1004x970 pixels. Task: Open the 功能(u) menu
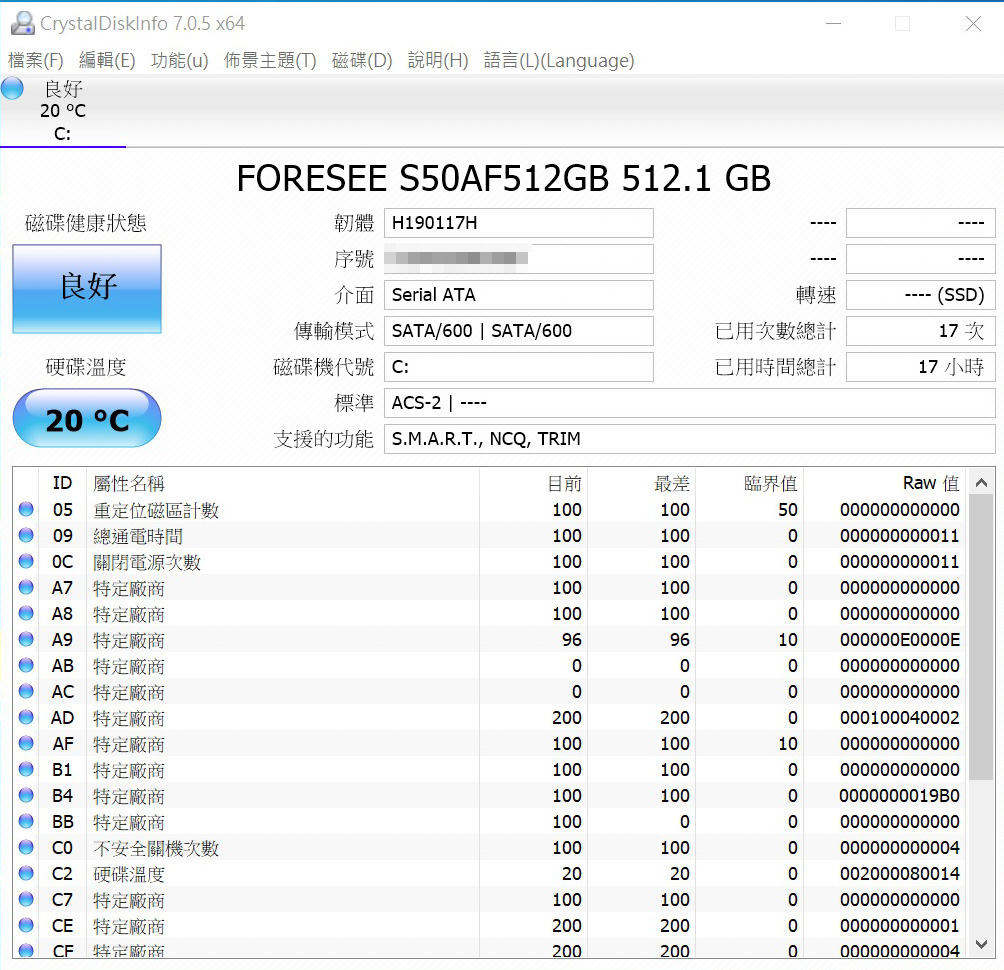(x=179, y=60)
